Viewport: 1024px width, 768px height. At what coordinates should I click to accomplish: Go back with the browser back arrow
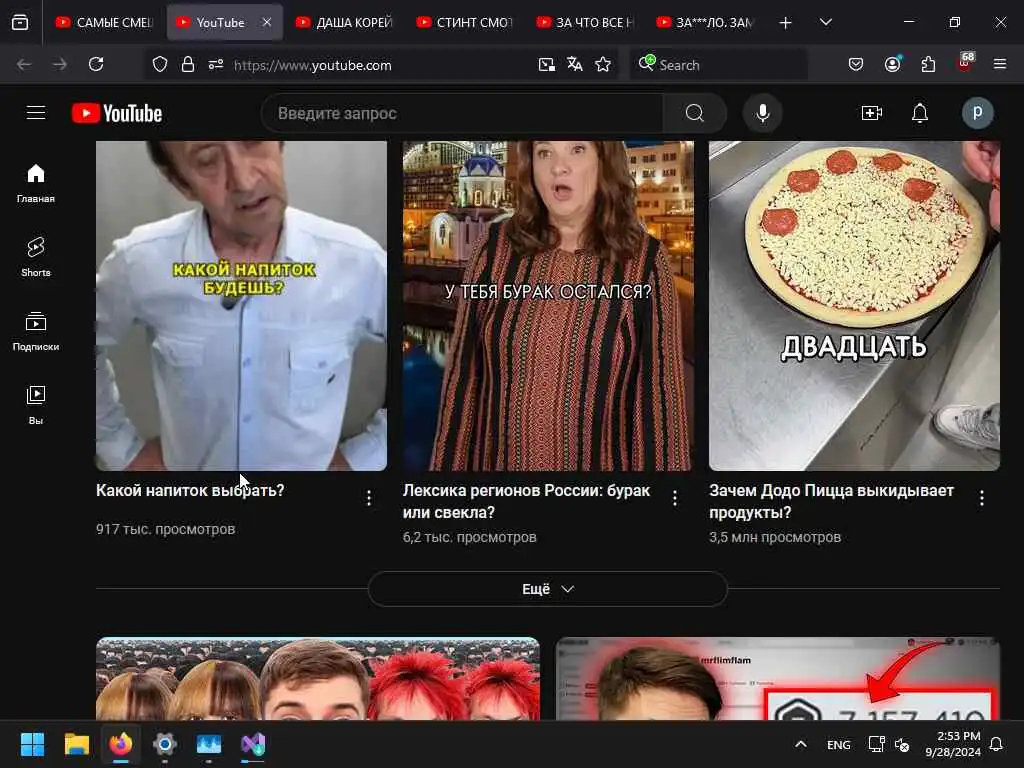(x=24, y=64)
